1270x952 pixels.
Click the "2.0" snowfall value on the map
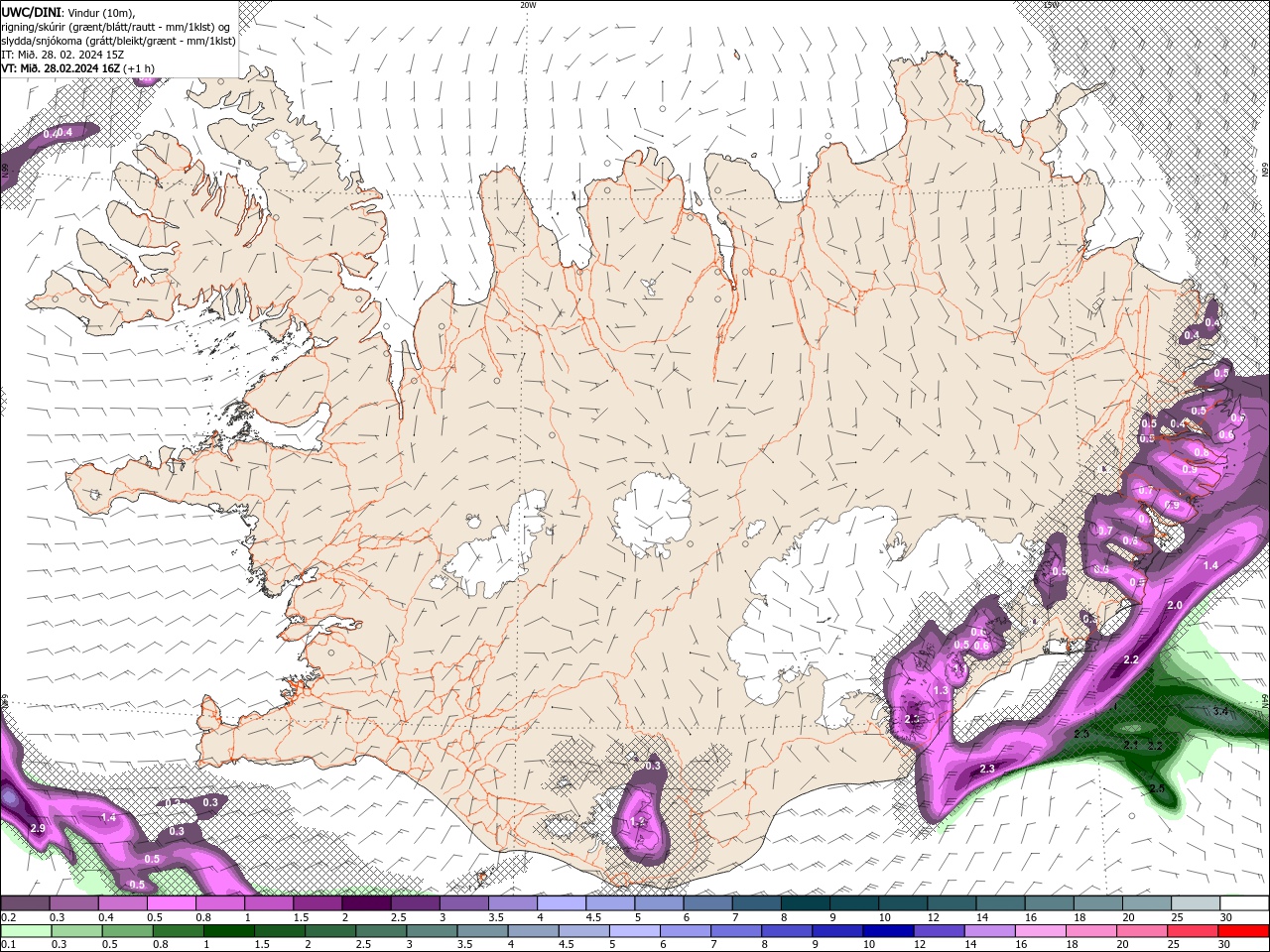click(1175, 605)
